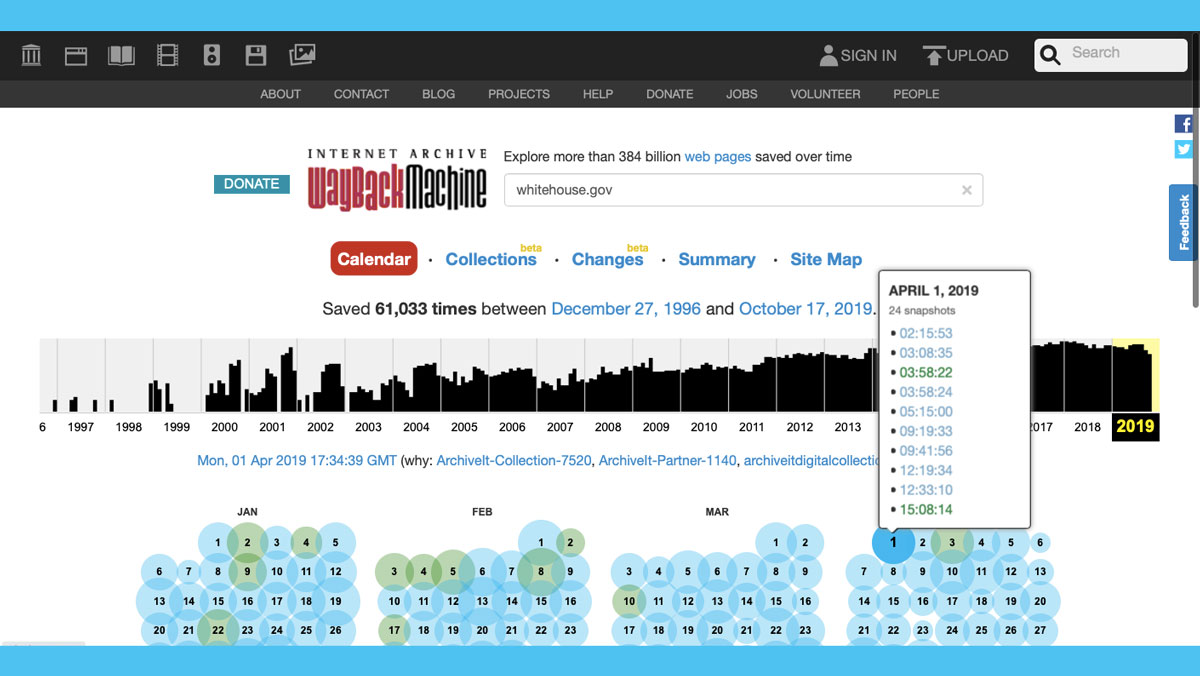Open the Web archive icon
This screenshot has height=676, width=1200.
click(x=31, y=55)
